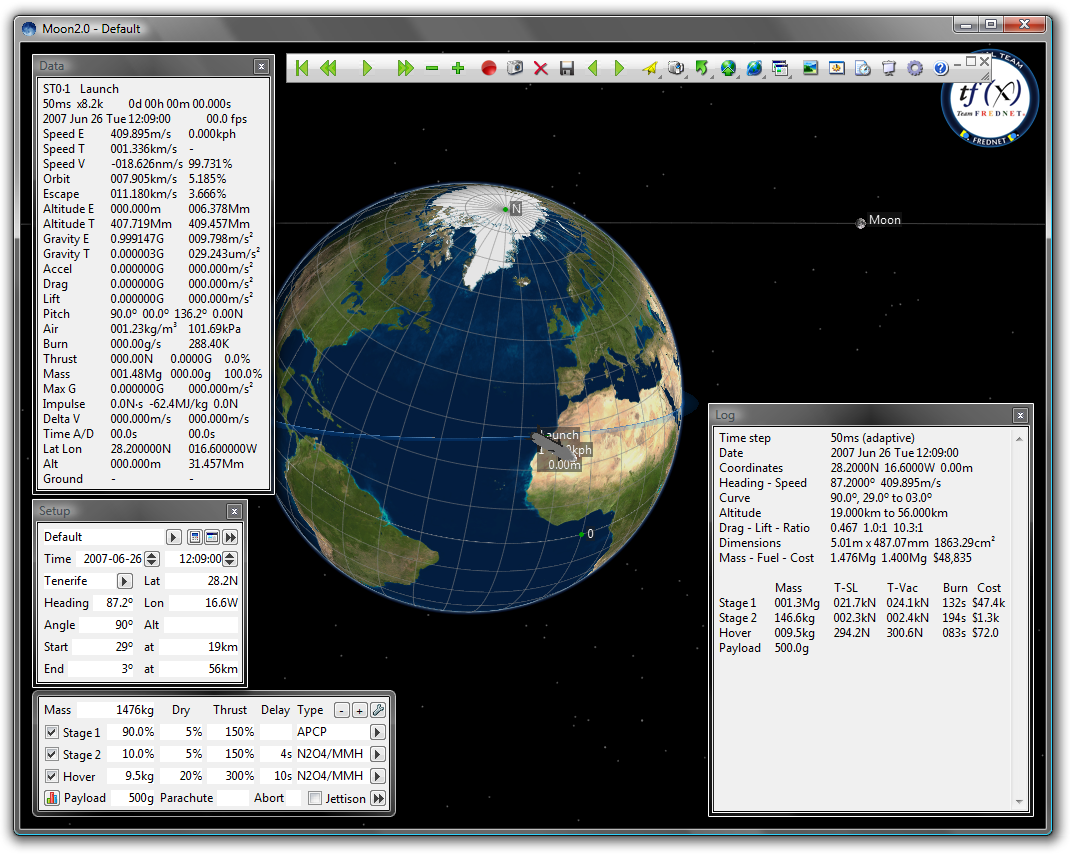Click the cascading windows layout icon
The width and height of the screenshot is (1070, 855).
[780, 68]
